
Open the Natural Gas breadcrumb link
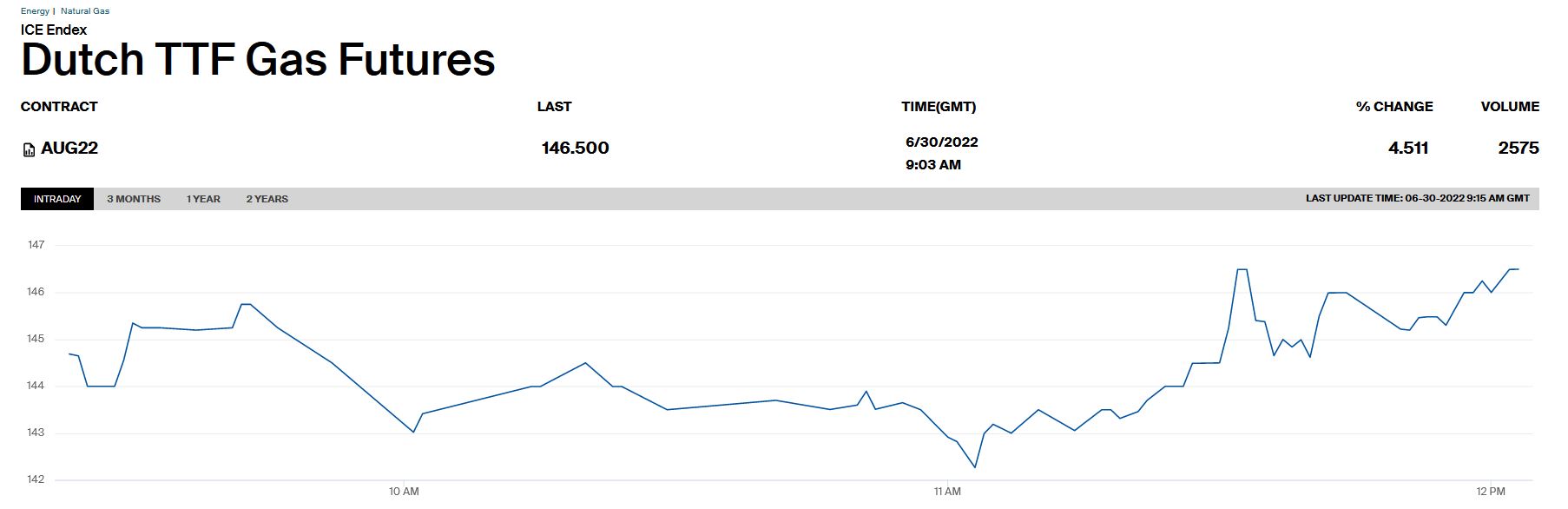point(85,11)
